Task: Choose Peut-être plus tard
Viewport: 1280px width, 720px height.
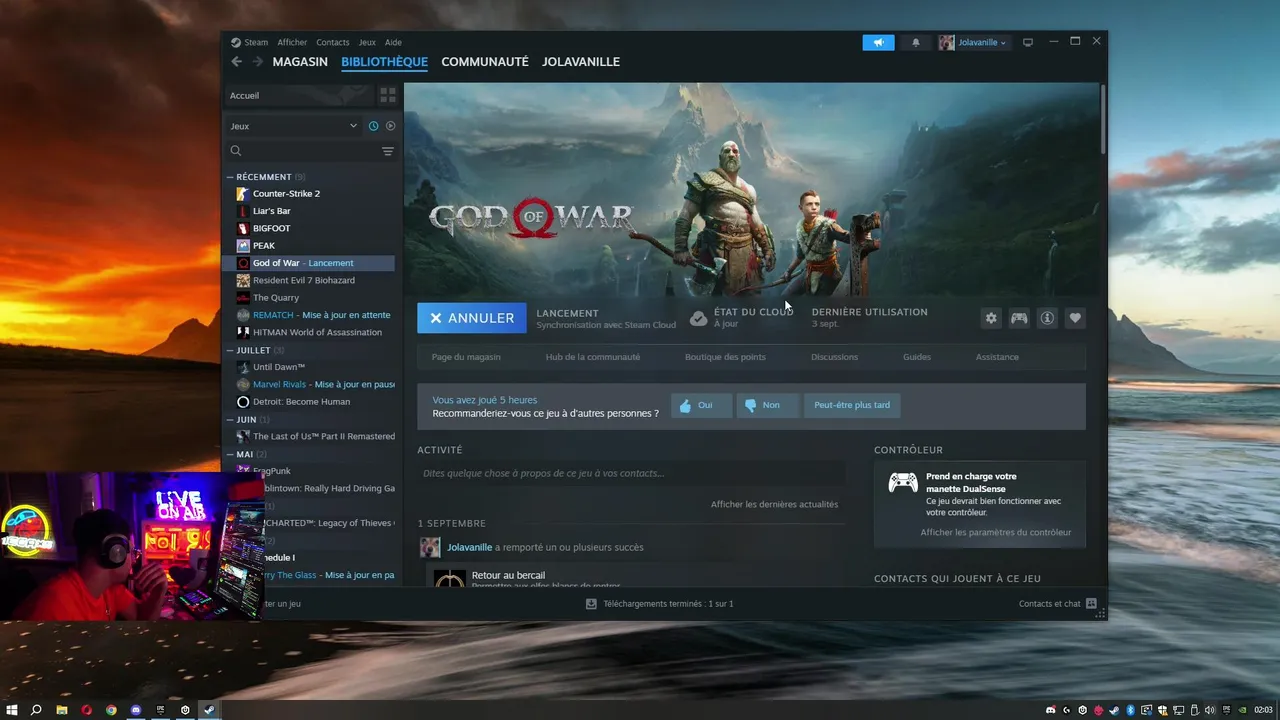Action: pos(852,405)
